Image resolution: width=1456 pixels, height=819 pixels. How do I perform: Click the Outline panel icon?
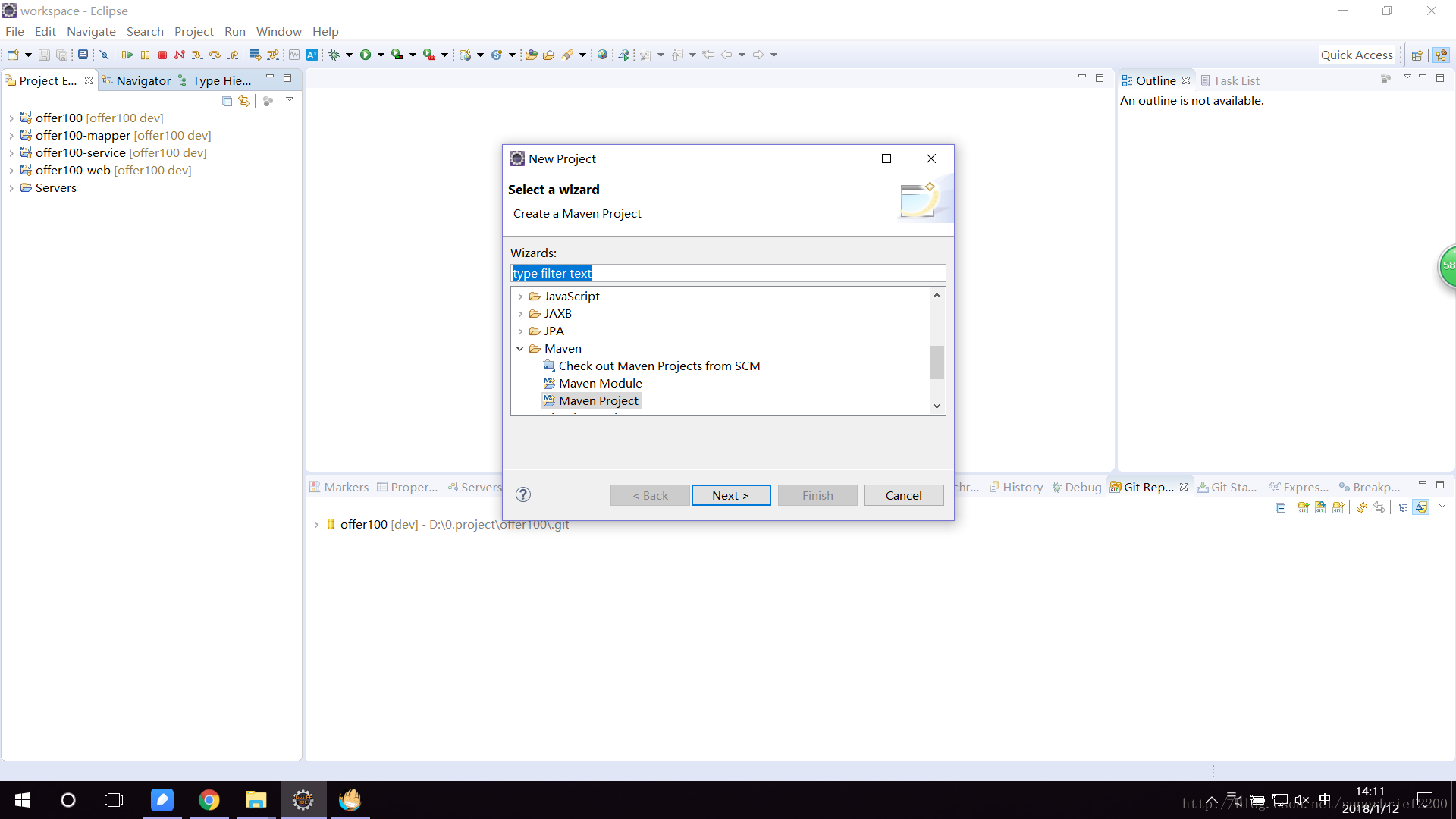[x=1127, y=80]
